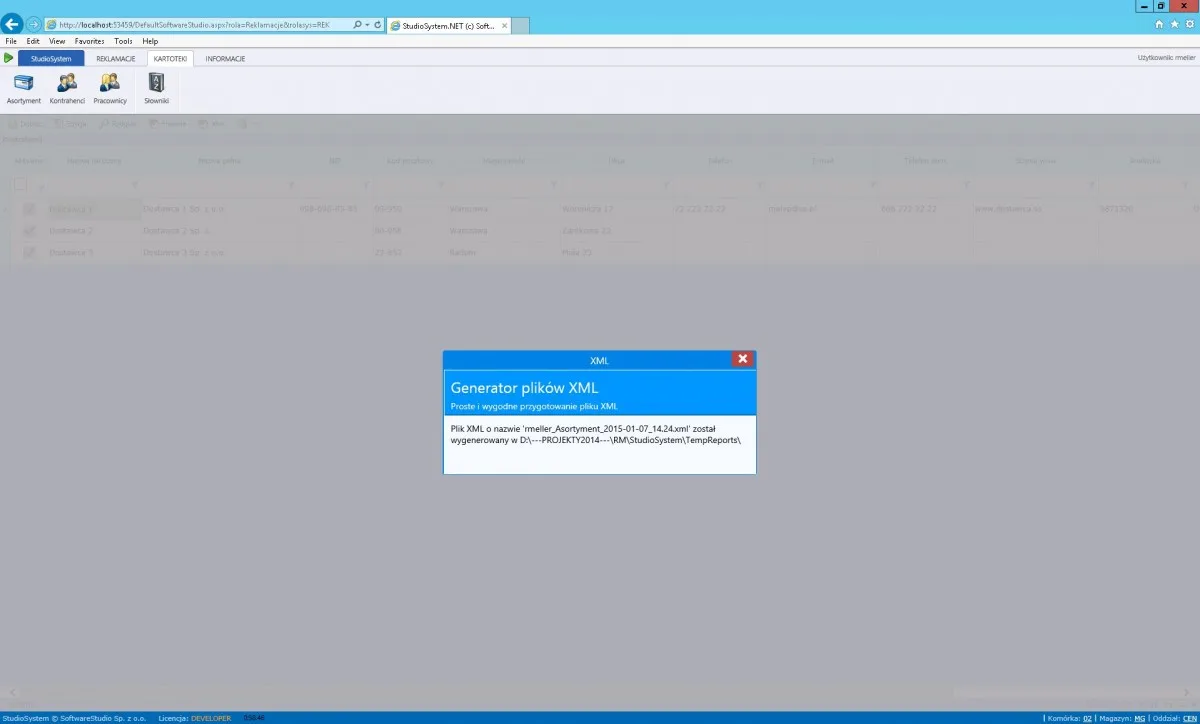Click the StudioSystem © SoftwareStudio footer text
This screenshot has height=724, width=1200.
pos(74,718)
